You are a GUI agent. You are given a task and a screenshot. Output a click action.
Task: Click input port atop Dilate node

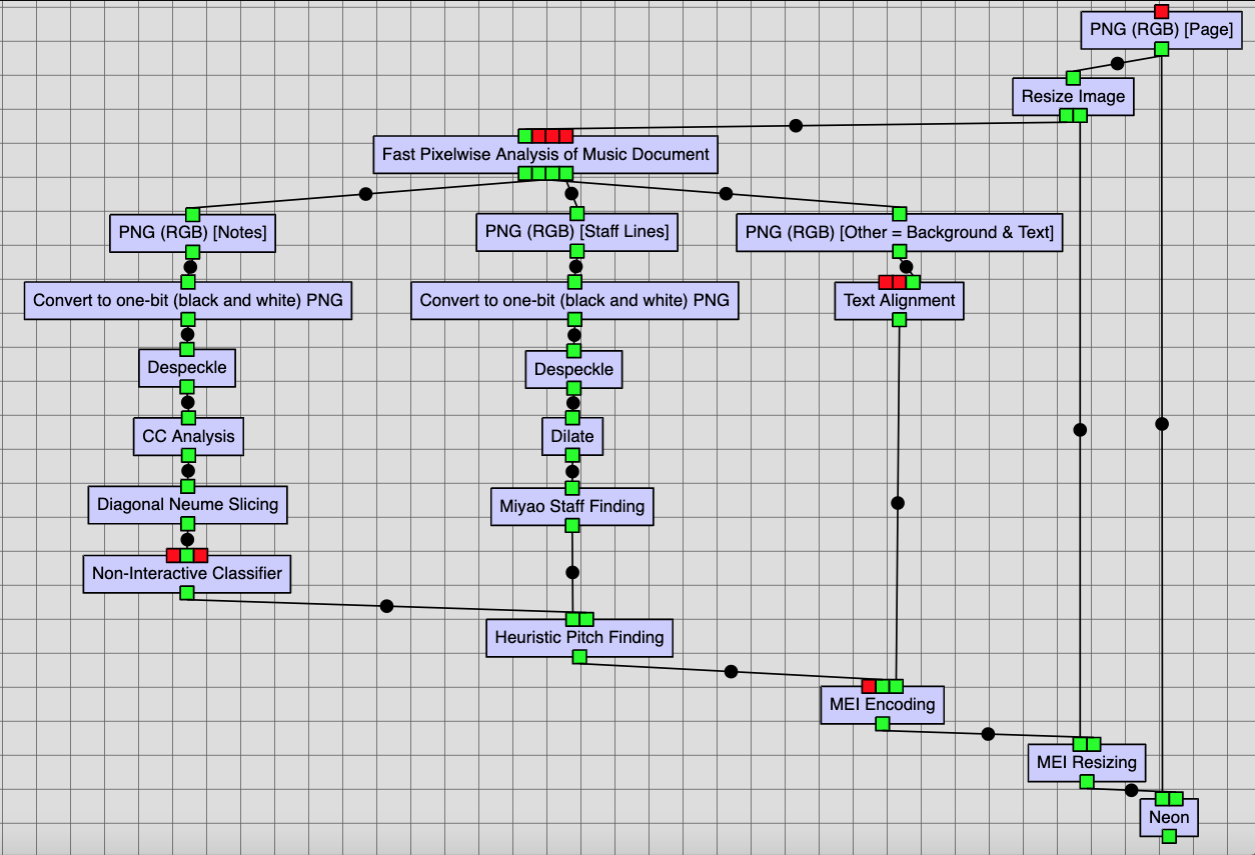[x=572, y=417]
